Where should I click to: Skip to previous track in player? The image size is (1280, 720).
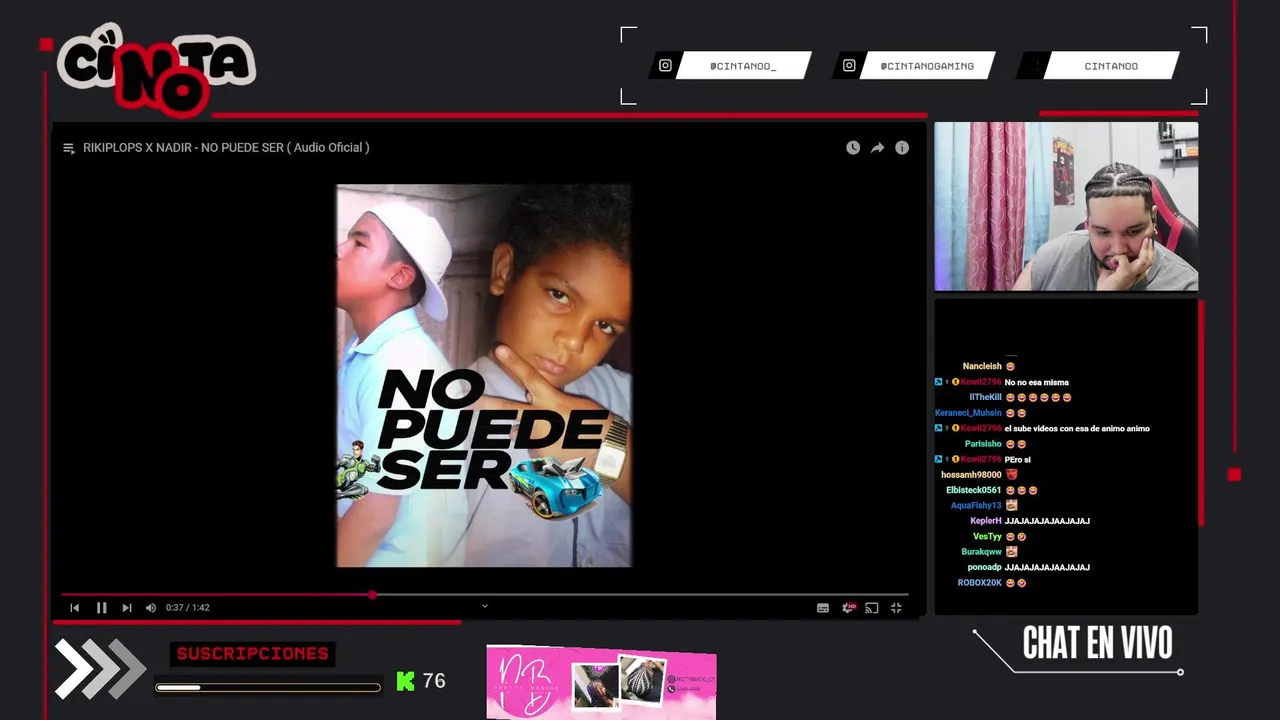click(74, 607)
